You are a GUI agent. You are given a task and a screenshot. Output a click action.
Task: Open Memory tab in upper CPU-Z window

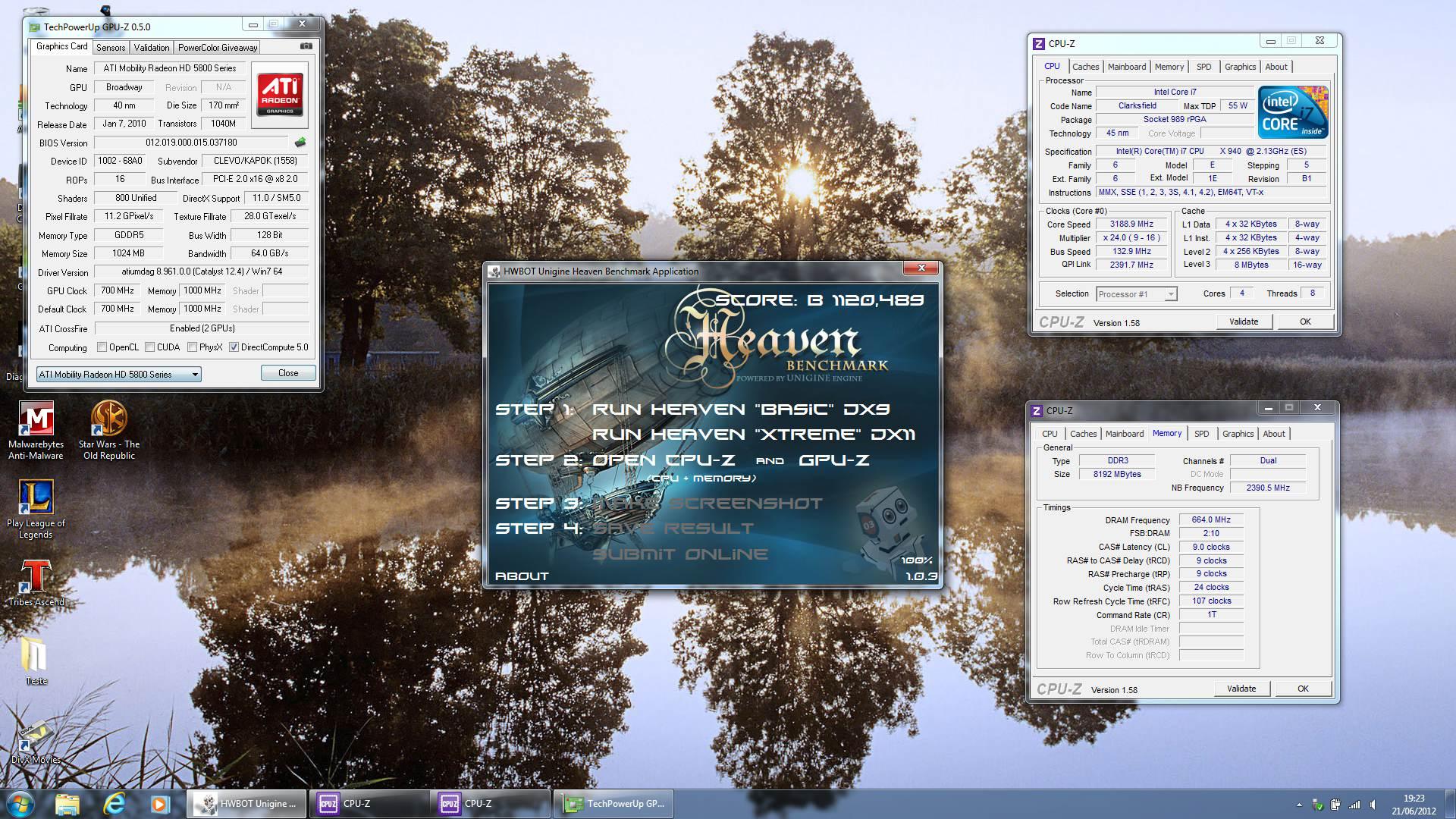[x=1169, y=67]
